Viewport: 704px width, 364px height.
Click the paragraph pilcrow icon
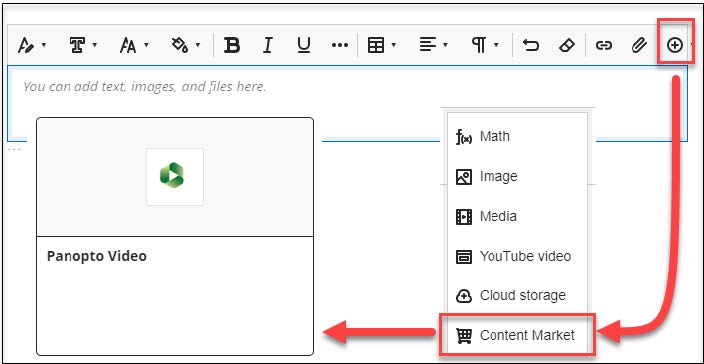tap(479, 45)
